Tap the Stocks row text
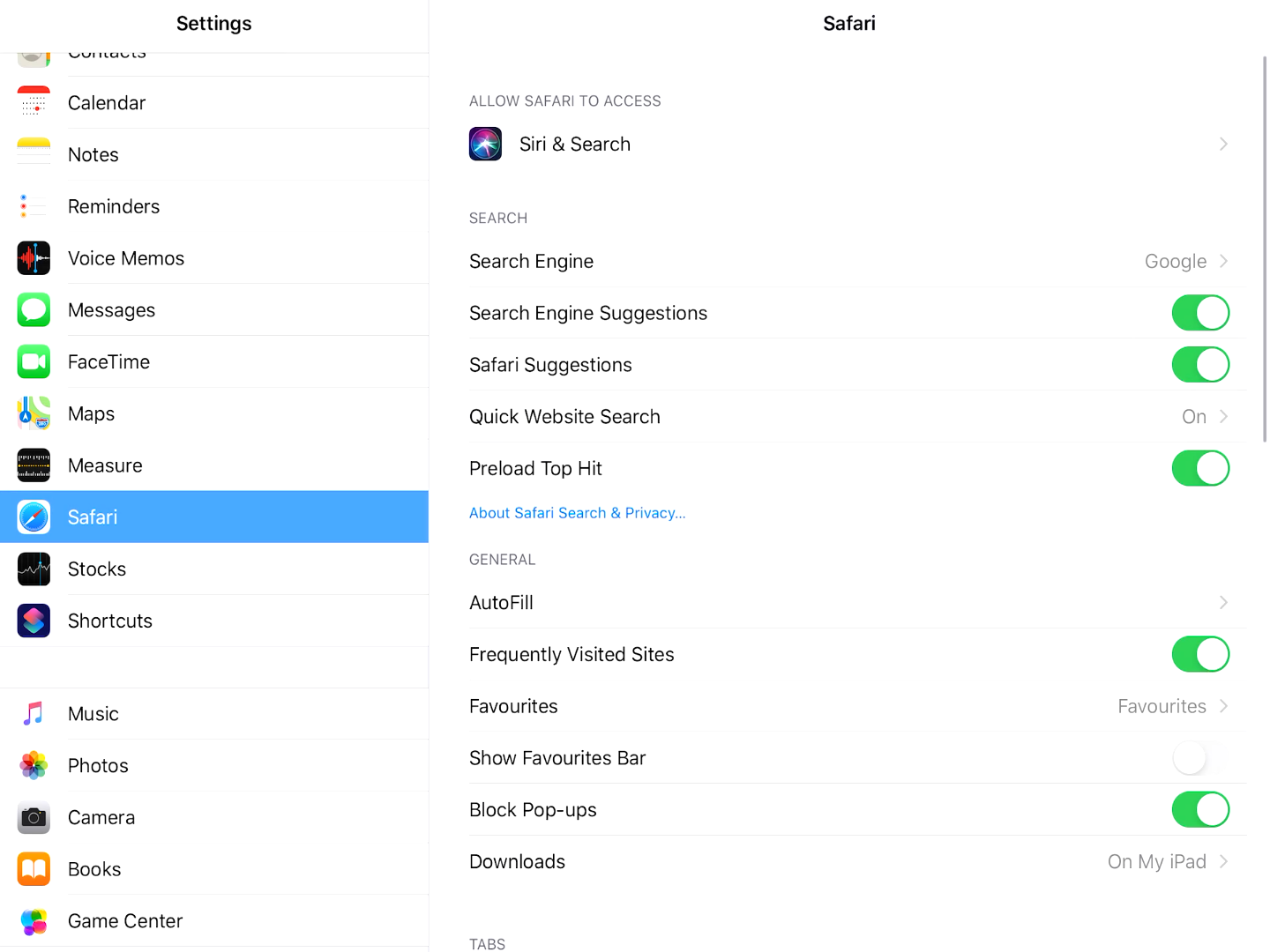Viewport: 1270px width, 952px height. (97, 569)
